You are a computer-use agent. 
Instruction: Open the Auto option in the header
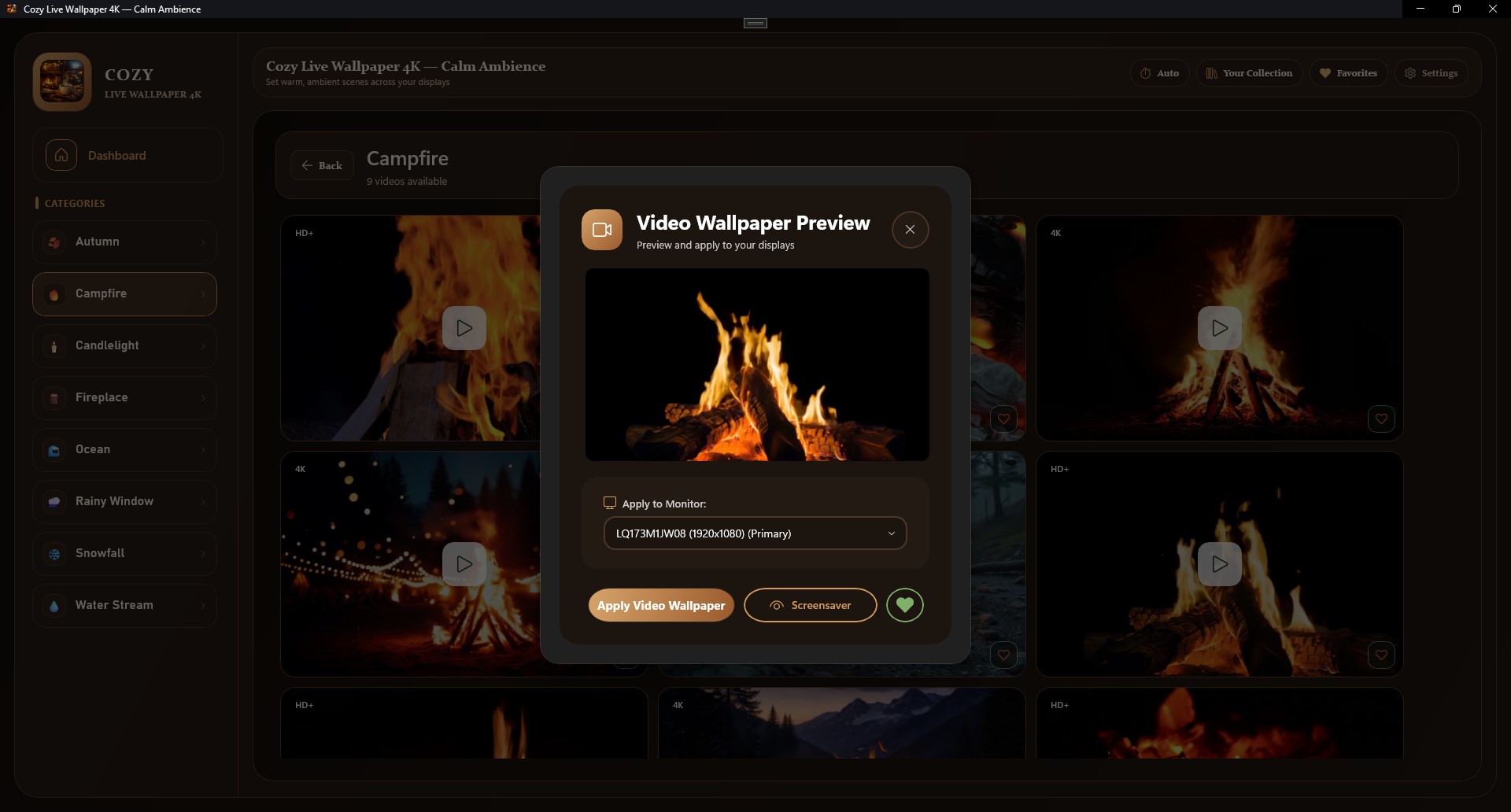[1159, 73]
